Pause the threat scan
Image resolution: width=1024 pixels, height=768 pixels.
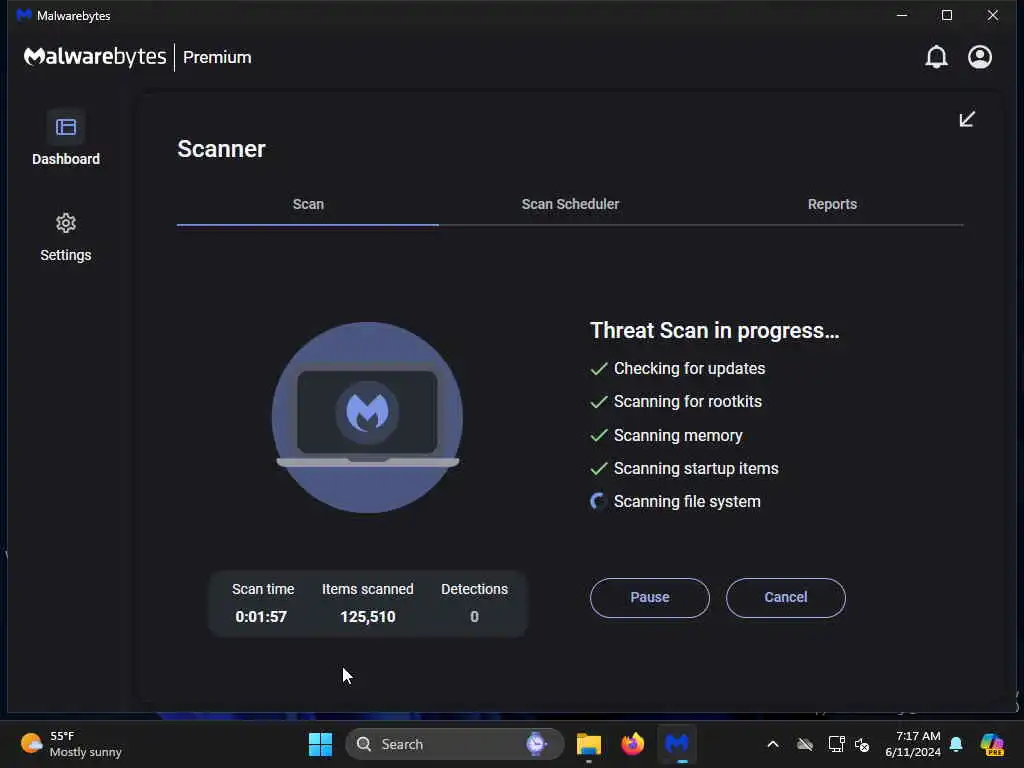click(x=650, y=598)
